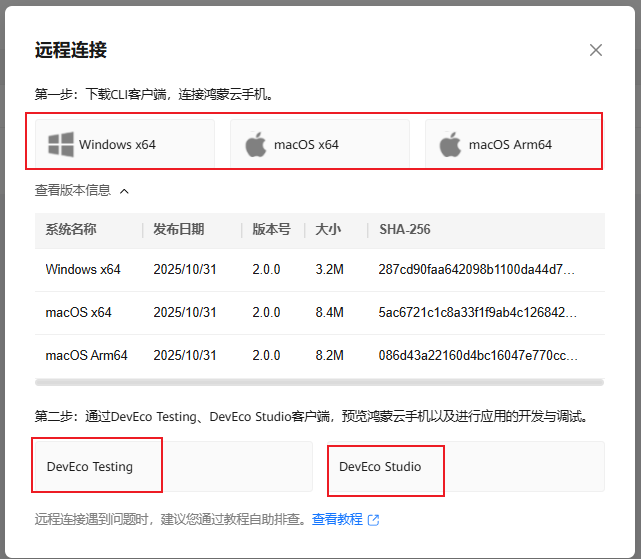The height and width of the screenshot is (559, 641).
Task: Click the horizontal scrollbar under the version table
Action: [x=319, y=382]
